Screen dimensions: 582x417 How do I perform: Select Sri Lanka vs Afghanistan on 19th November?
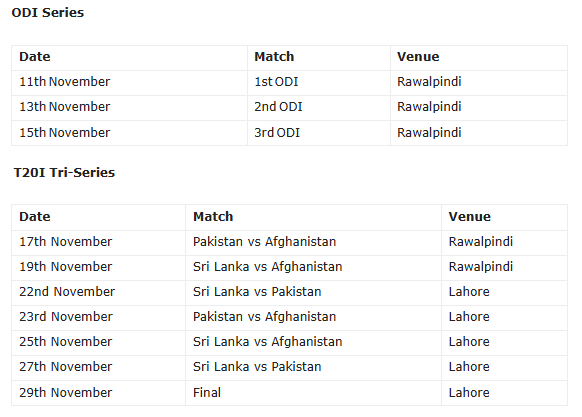pyautogui.click(x=268, y=267)
